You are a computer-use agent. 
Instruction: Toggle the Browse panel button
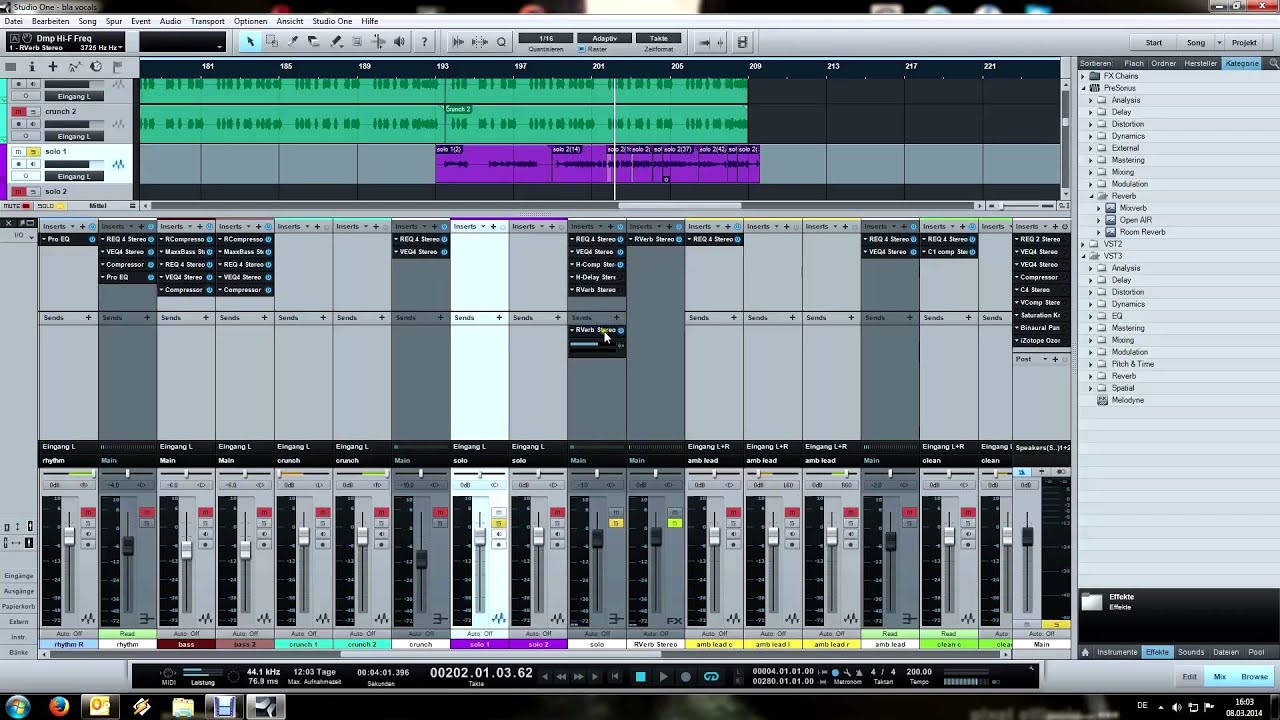click(x=1254, y=677)
